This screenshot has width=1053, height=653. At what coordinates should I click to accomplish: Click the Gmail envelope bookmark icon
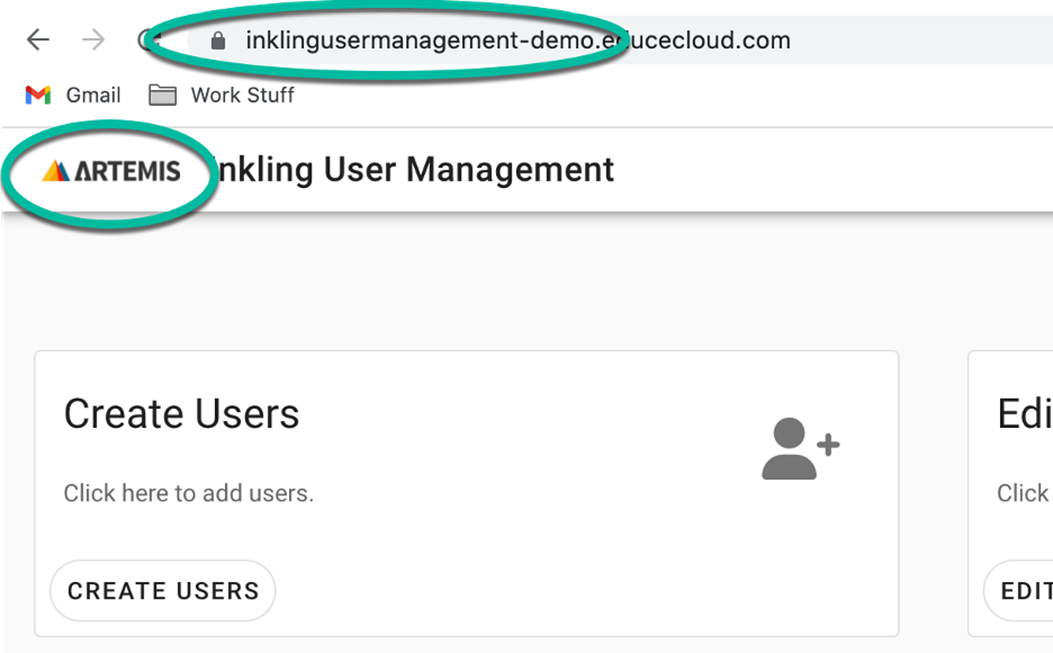coord(38,95)
